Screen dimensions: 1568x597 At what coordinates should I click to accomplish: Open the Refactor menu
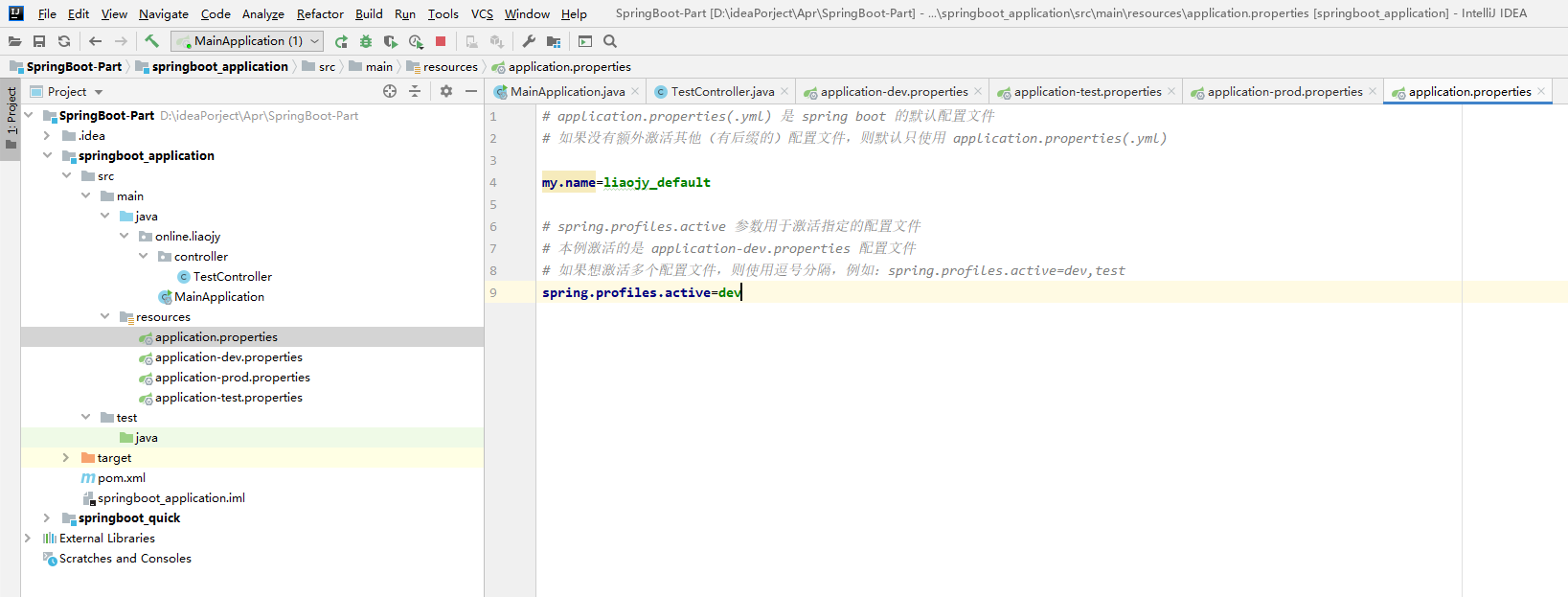tap(320, 13)
